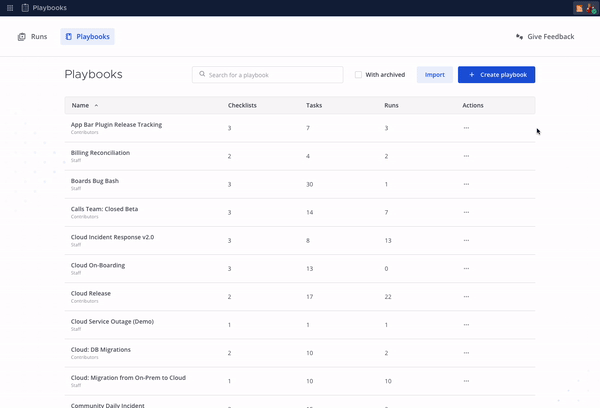This screenshot has height=408, width=600.
Task: Click the search magnifier icon
Action: coord(202,74)
